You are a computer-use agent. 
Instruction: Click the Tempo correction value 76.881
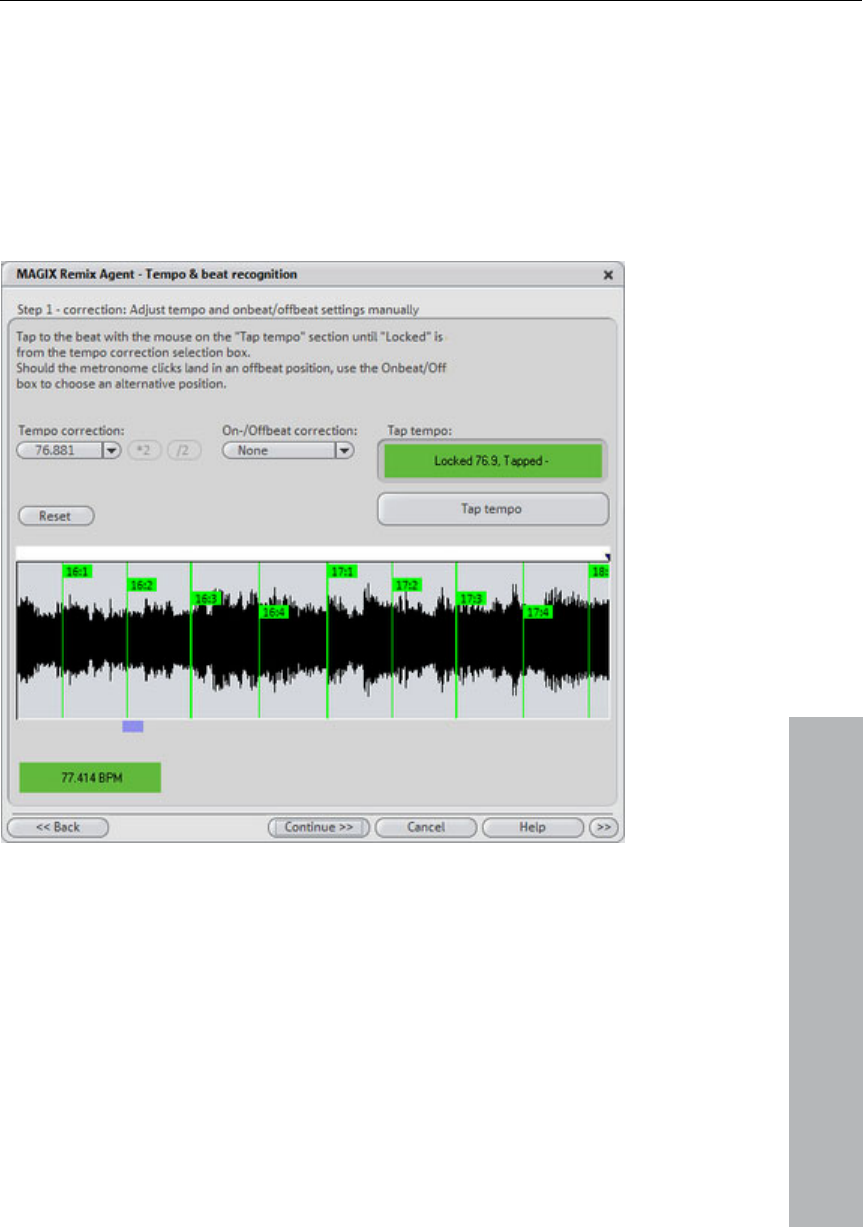click(62, 451)
